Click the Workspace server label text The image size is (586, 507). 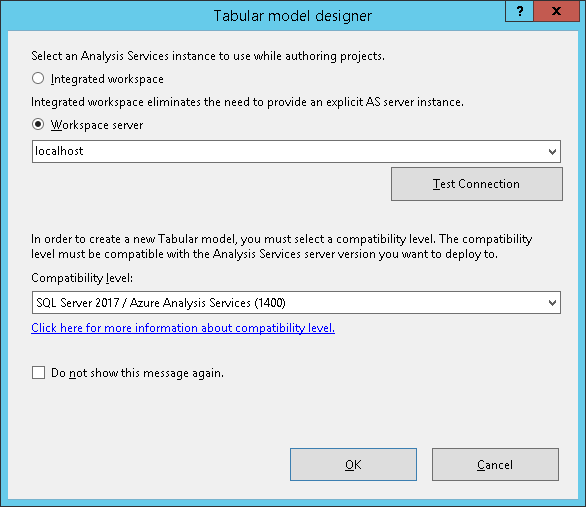tap(97, 125)
